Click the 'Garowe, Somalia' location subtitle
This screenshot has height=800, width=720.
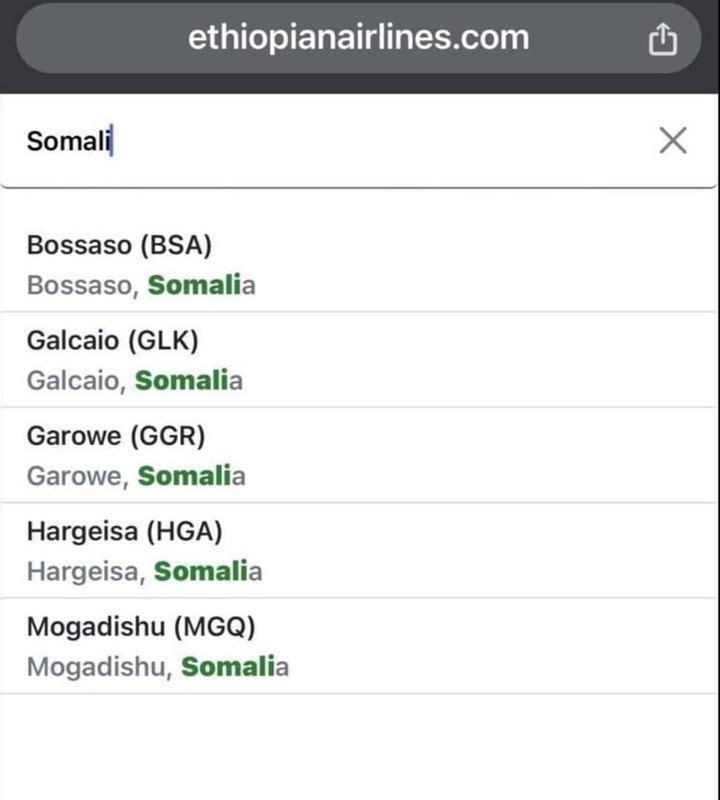pyautogui.click(x=136, y=476)
